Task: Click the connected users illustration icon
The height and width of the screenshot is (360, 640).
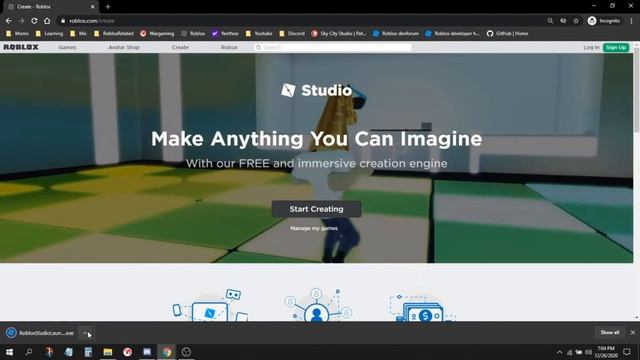Action: coord(317,305)
